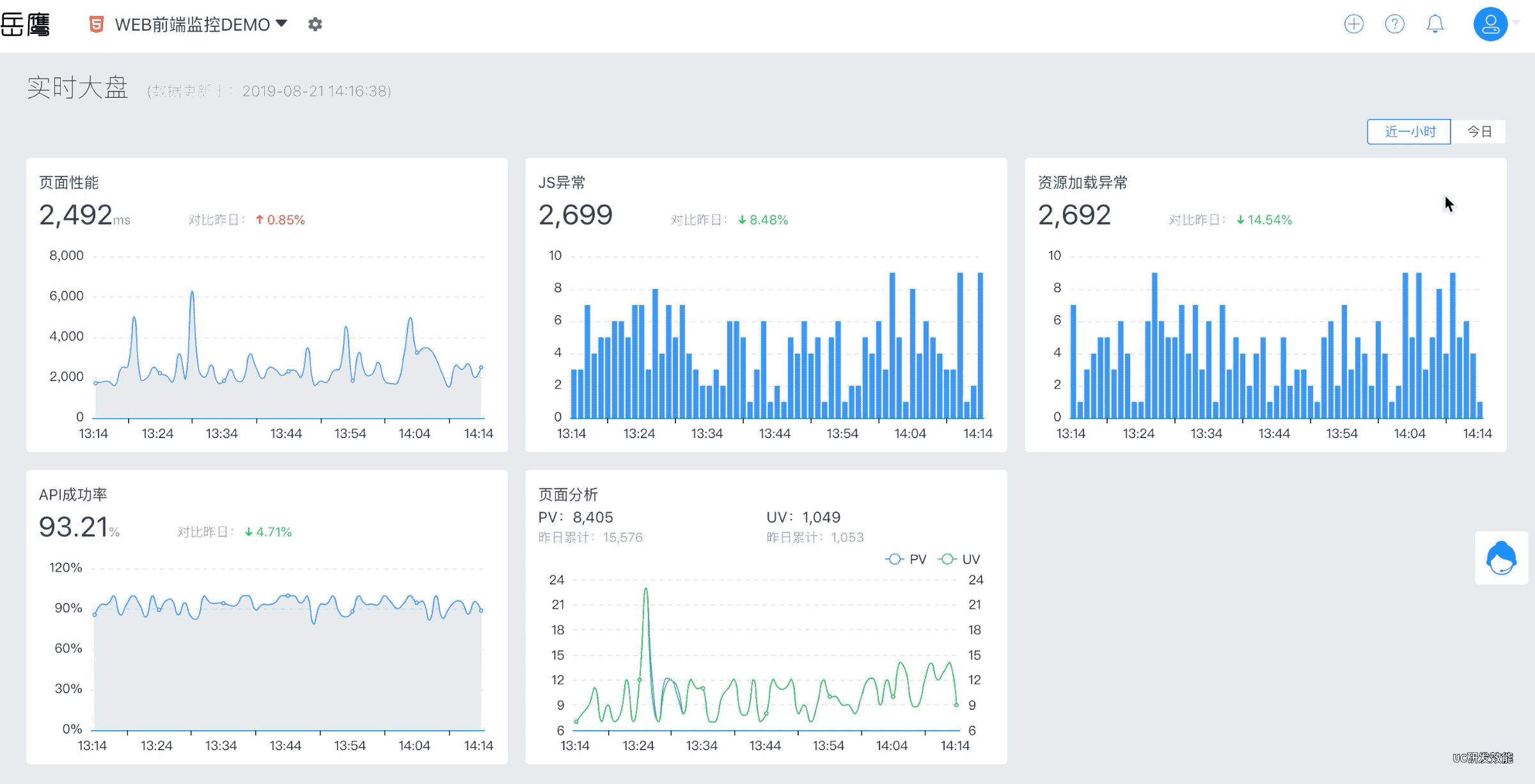
Task: Click the plus circle add icon
Action: tap(1353, 24)
